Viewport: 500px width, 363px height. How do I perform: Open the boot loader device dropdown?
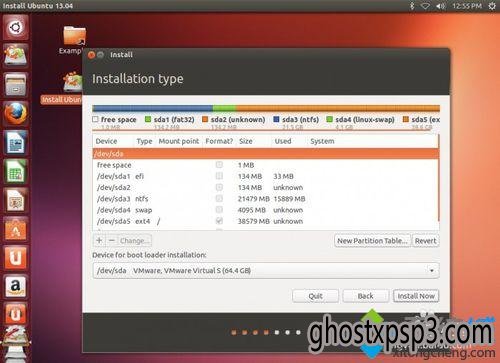[266, 270]
